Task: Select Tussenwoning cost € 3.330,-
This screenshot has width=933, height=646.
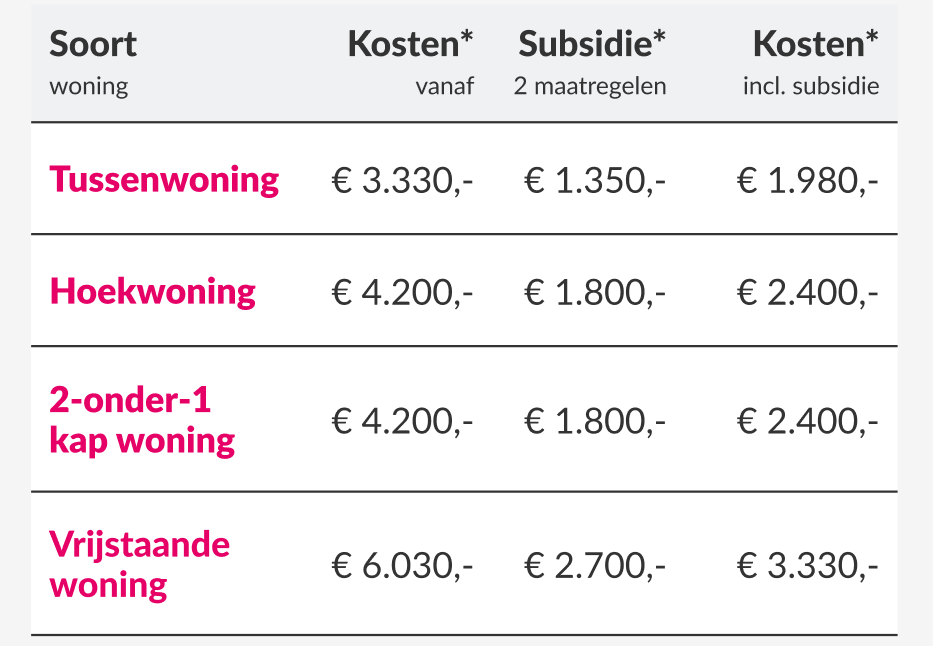Action: 402,180
